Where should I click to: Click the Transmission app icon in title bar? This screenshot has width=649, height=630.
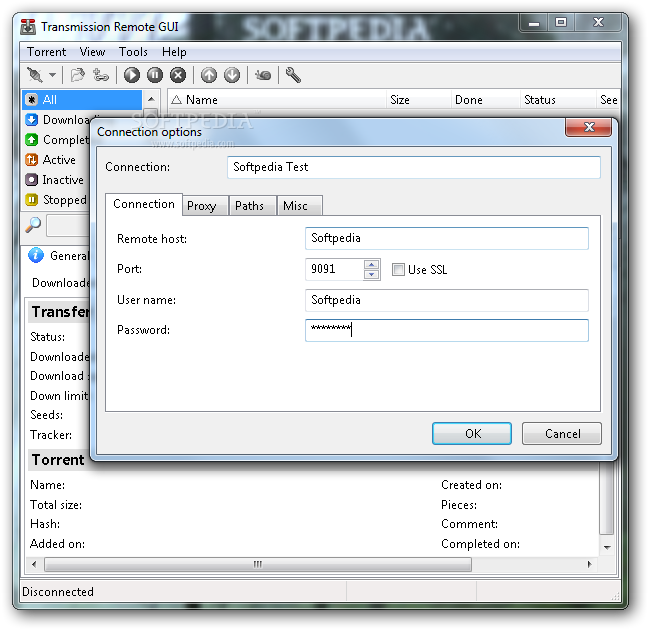tap(28, 26)
